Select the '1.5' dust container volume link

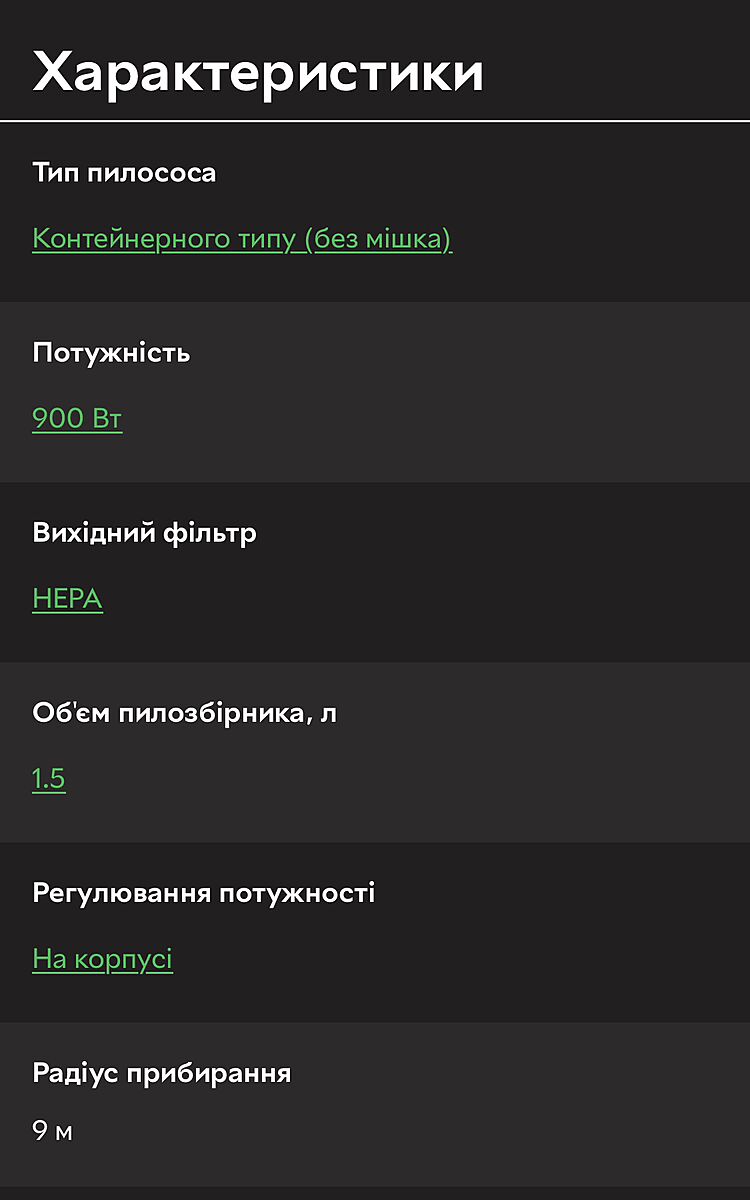click(x=49, y=779)
